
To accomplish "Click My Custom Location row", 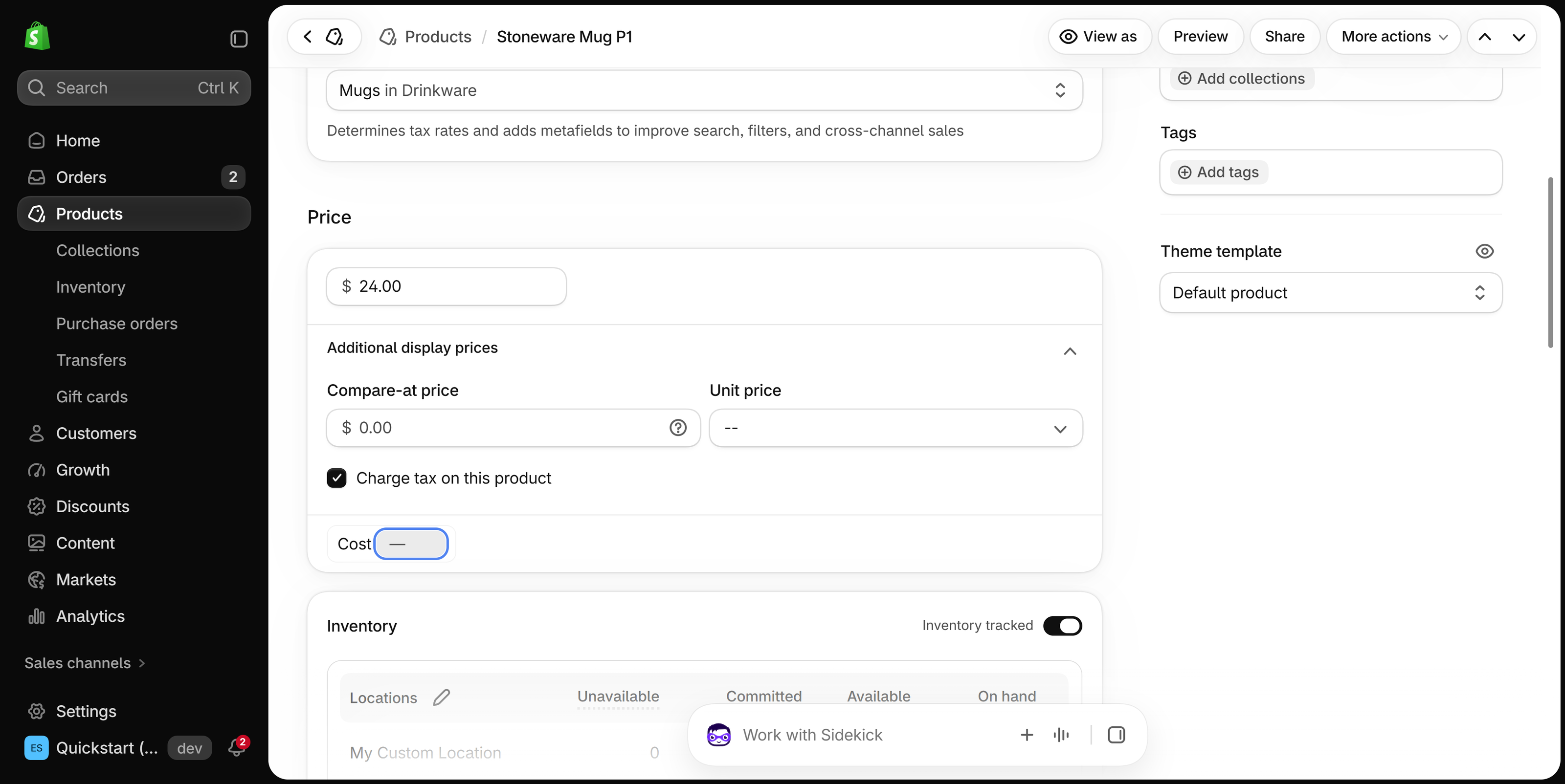I will point(425,753).
